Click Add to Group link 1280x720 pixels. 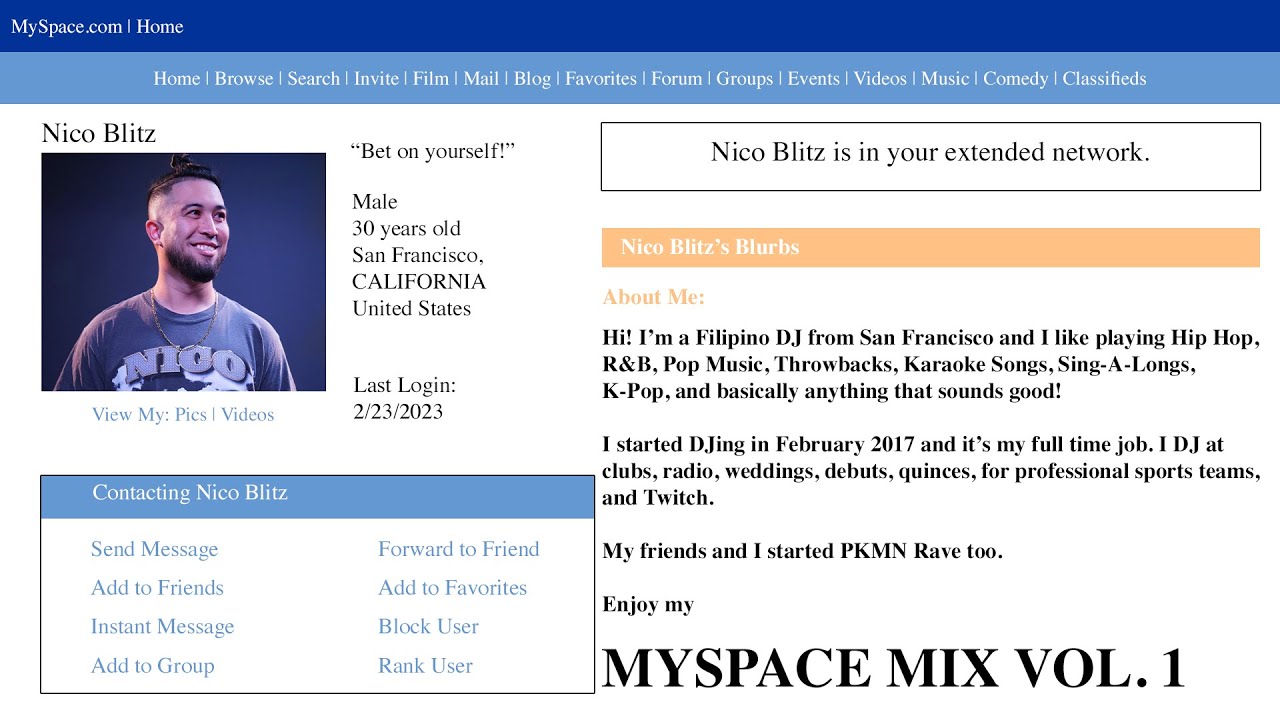153,666
